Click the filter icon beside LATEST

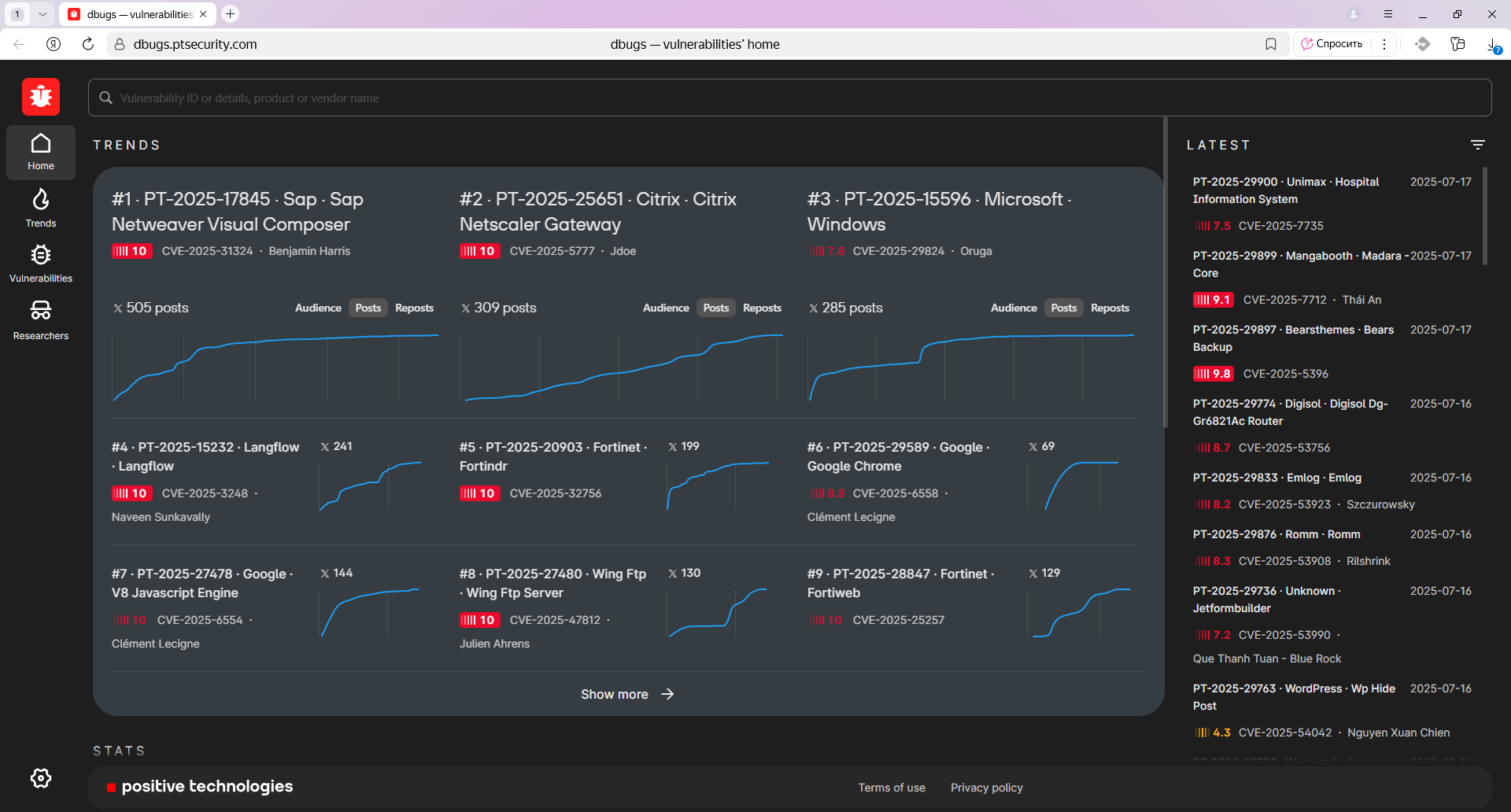tap(1477, 145)
